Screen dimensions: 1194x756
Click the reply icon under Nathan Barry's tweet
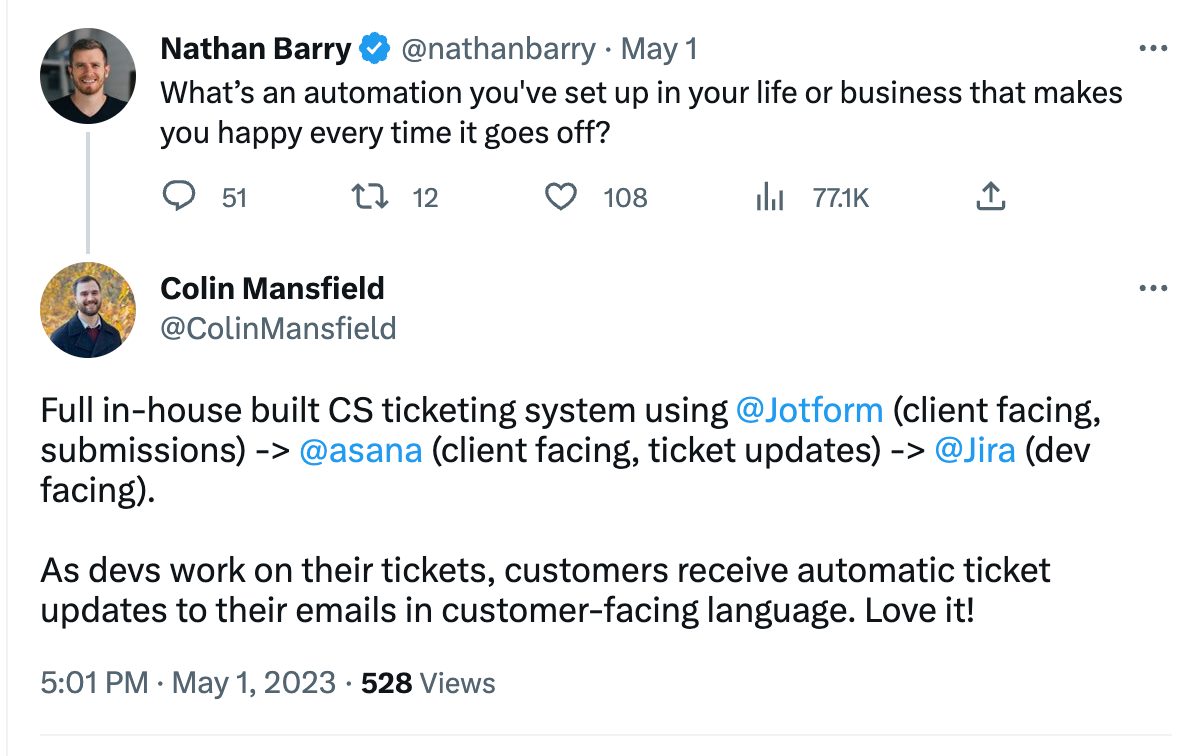[178, 197]
